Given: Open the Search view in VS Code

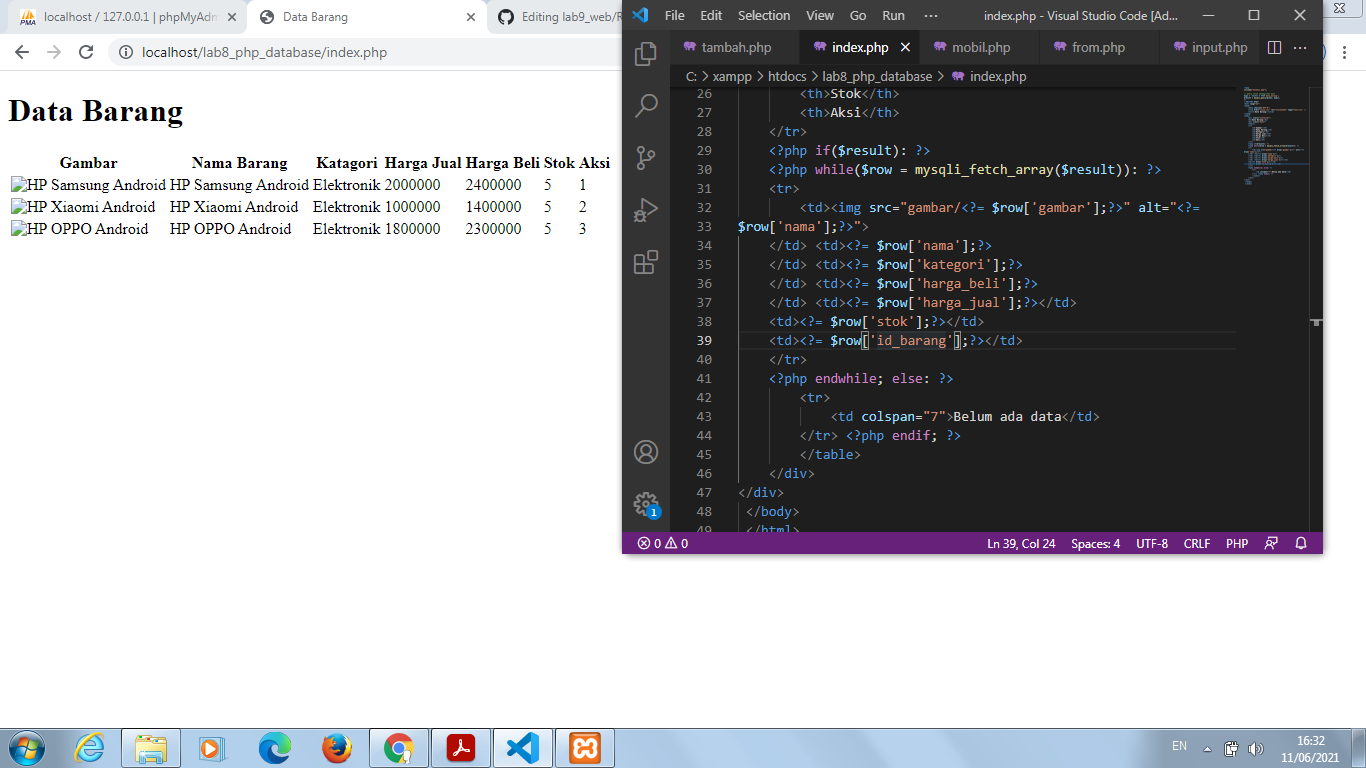Looking at the screenshot, I should (646, 105).
